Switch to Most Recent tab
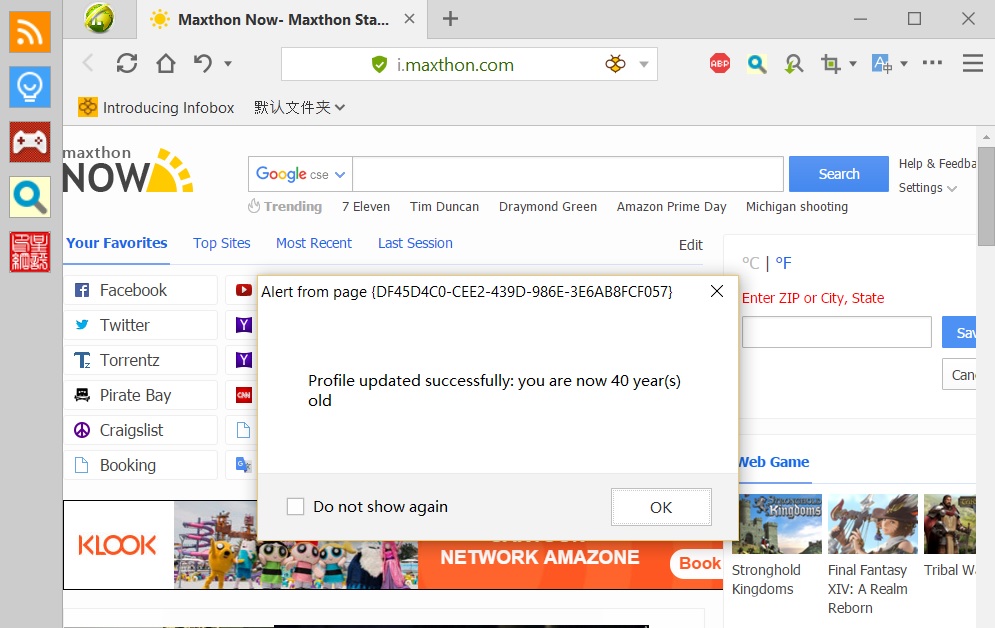 (313, 243)
